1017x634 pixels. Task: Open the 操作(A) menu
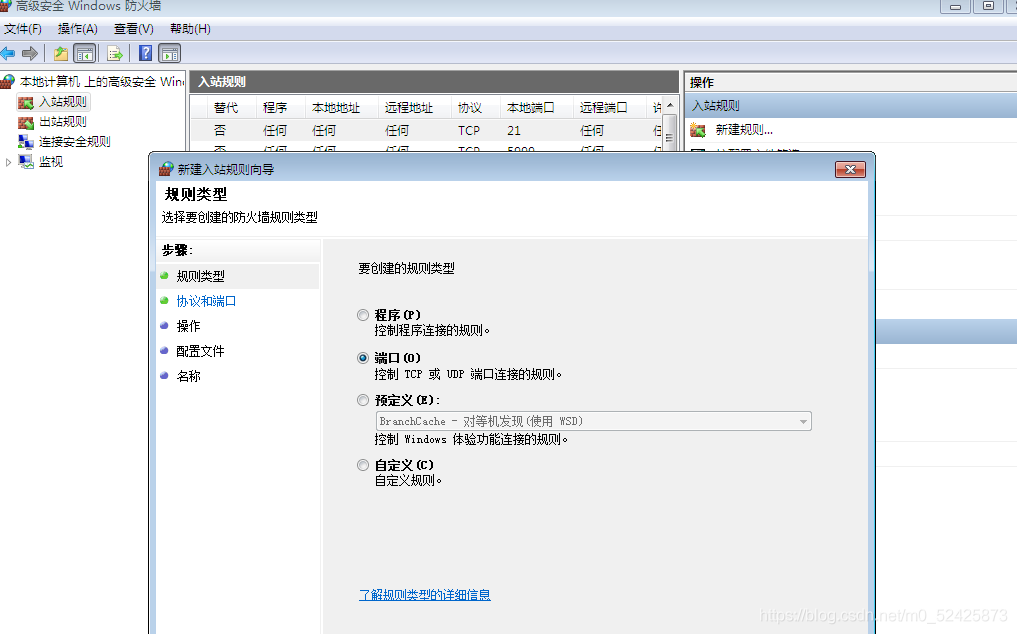point(77,29)
